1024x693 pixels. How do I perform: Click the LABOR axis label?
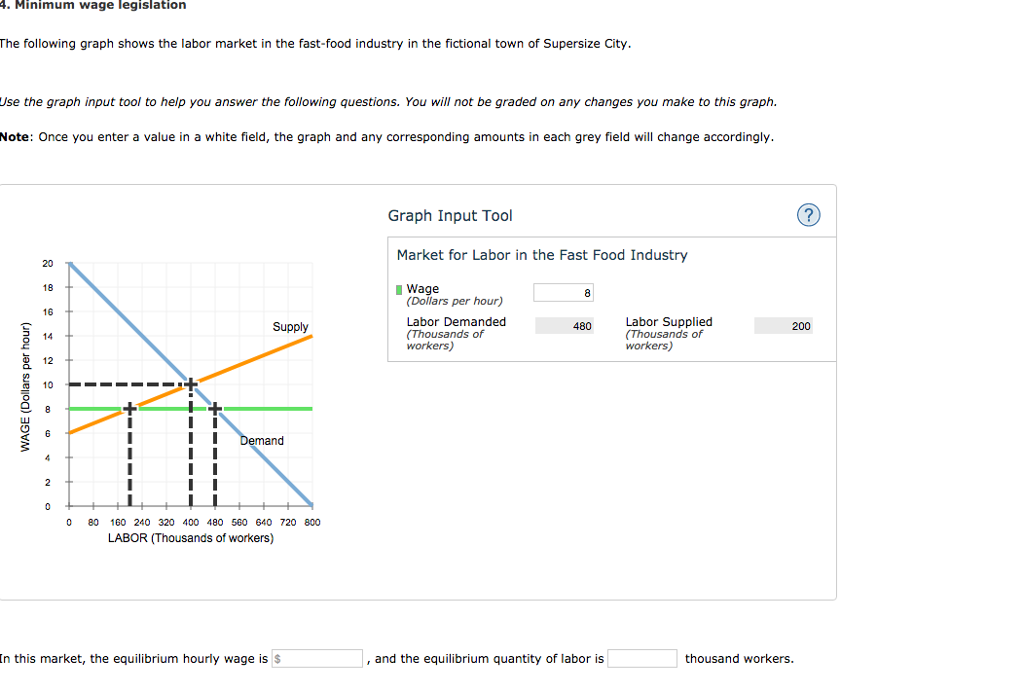coord(190,538)
